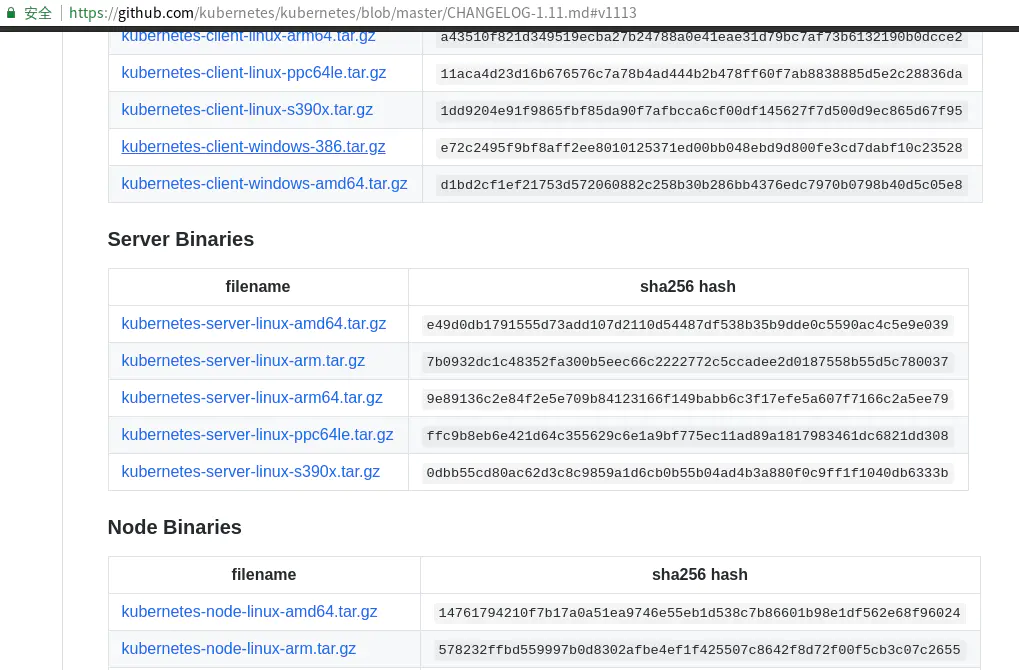This screenshot has height=670, width=1019.
Task: Open kubernetes-node-linux-arm.tar.gz link
Action: (238, 649)
